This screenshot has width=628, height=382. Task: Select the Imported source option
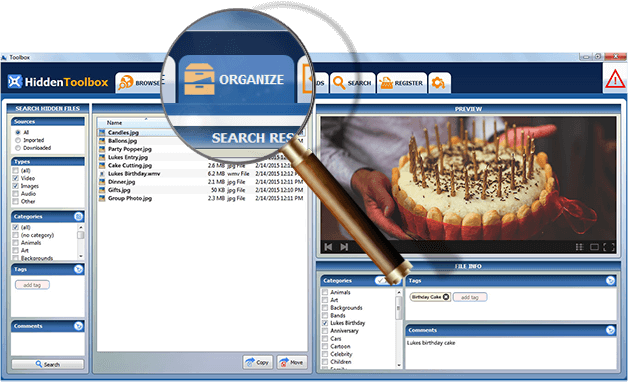(18, 140)
